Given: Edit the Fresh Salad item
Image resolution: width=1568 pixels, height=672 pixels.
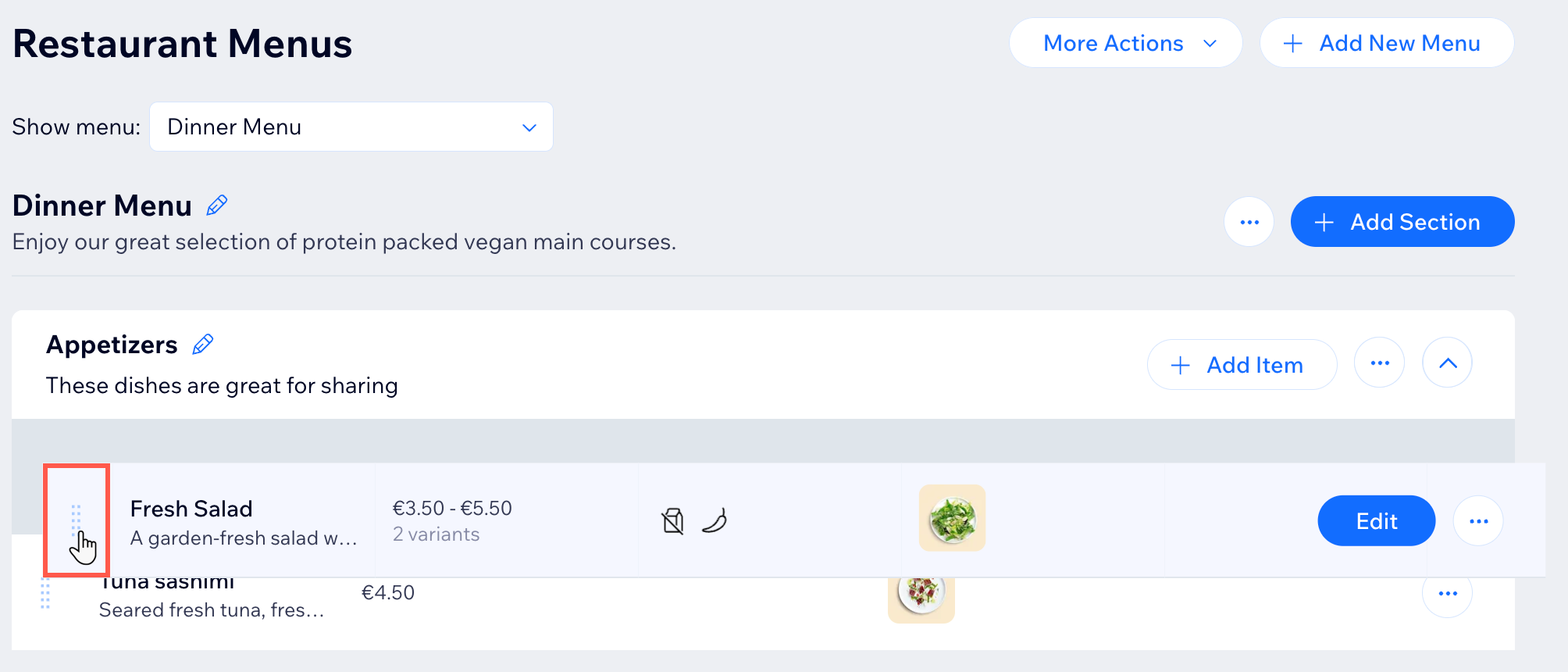Looking at the screenshot, I should point(1377,521).
